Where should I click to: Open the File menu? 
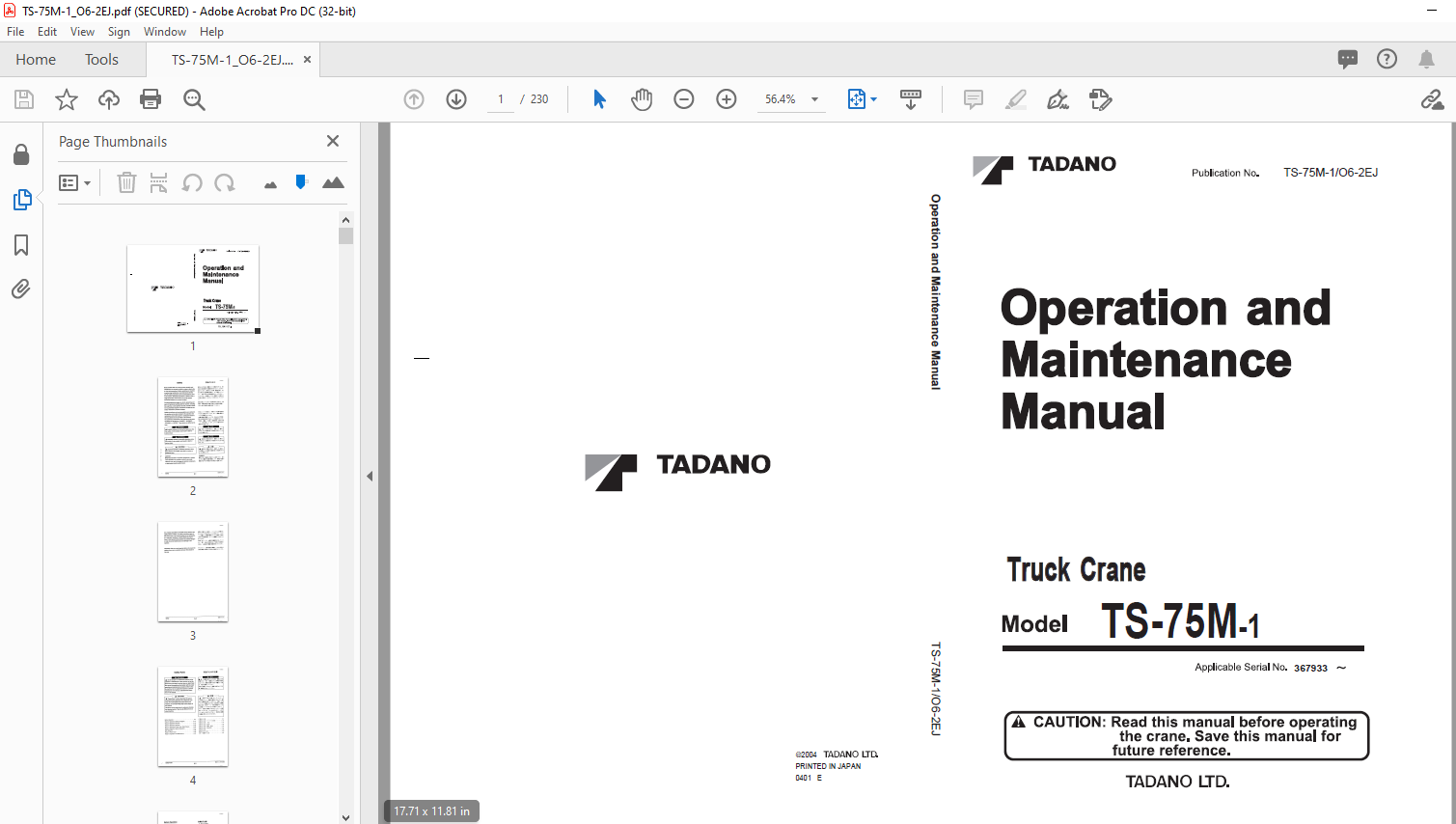pyautogui.click(x=15, y=32)
